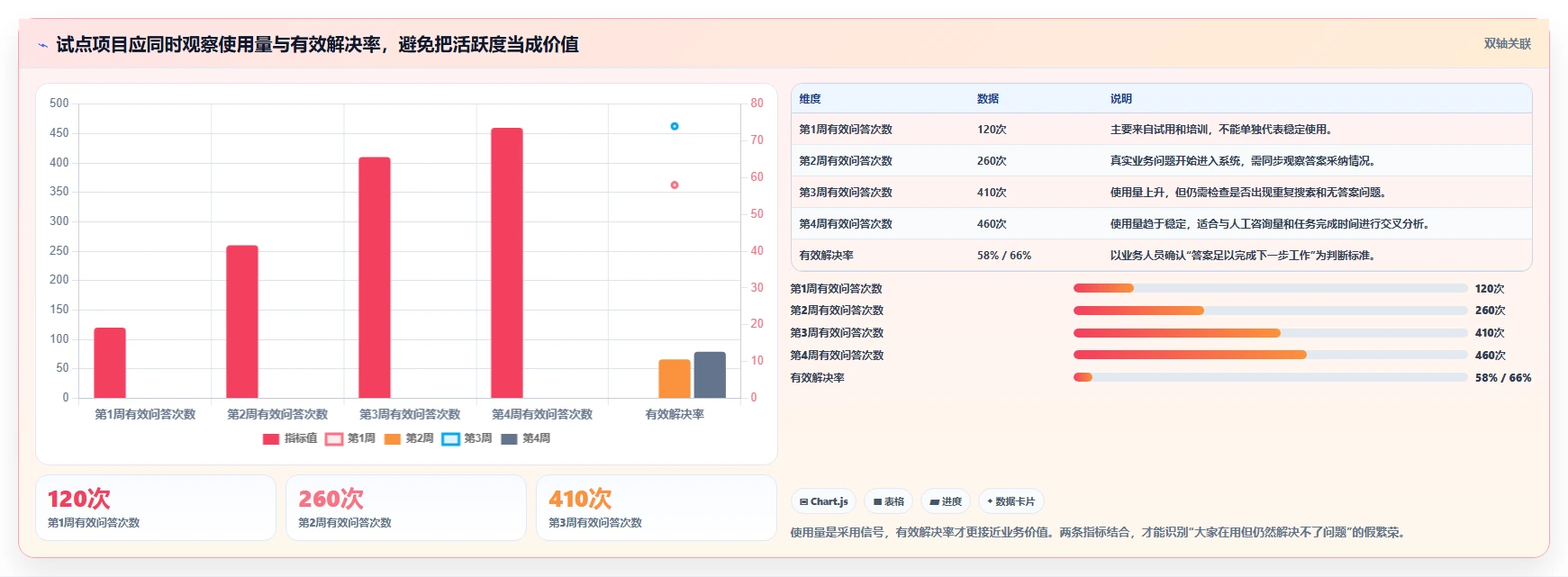1568x577 pixels.
Task: Click table data cell 260次
Action: tap(992, 161)
